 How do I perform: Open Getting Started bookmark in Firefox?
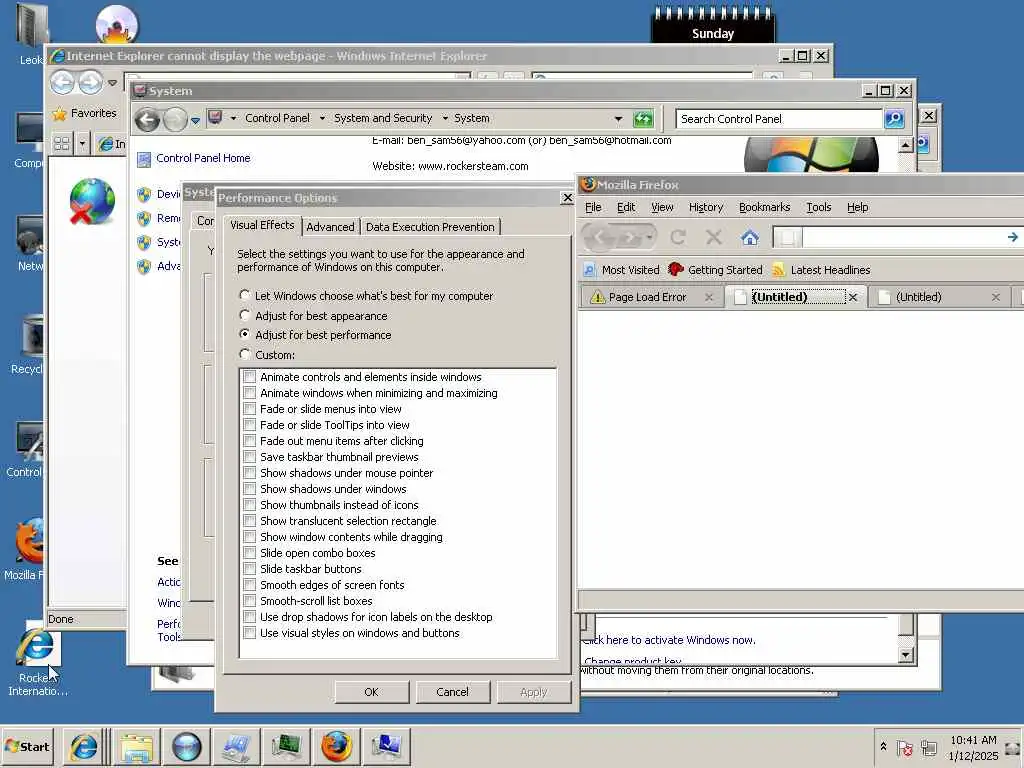point(716,270)
